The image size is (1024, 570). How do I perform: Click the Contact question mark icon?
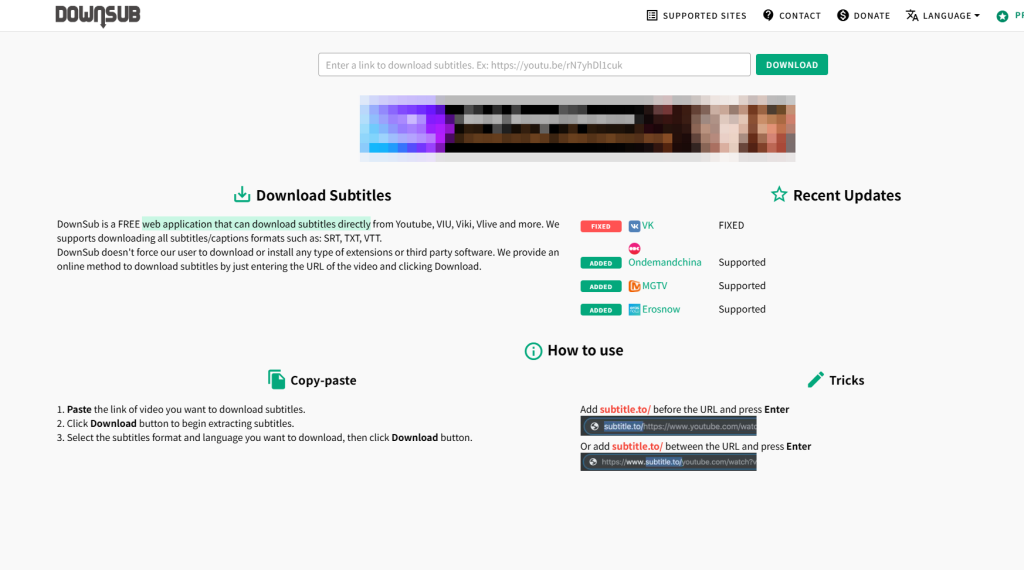[x=768, y=15]
